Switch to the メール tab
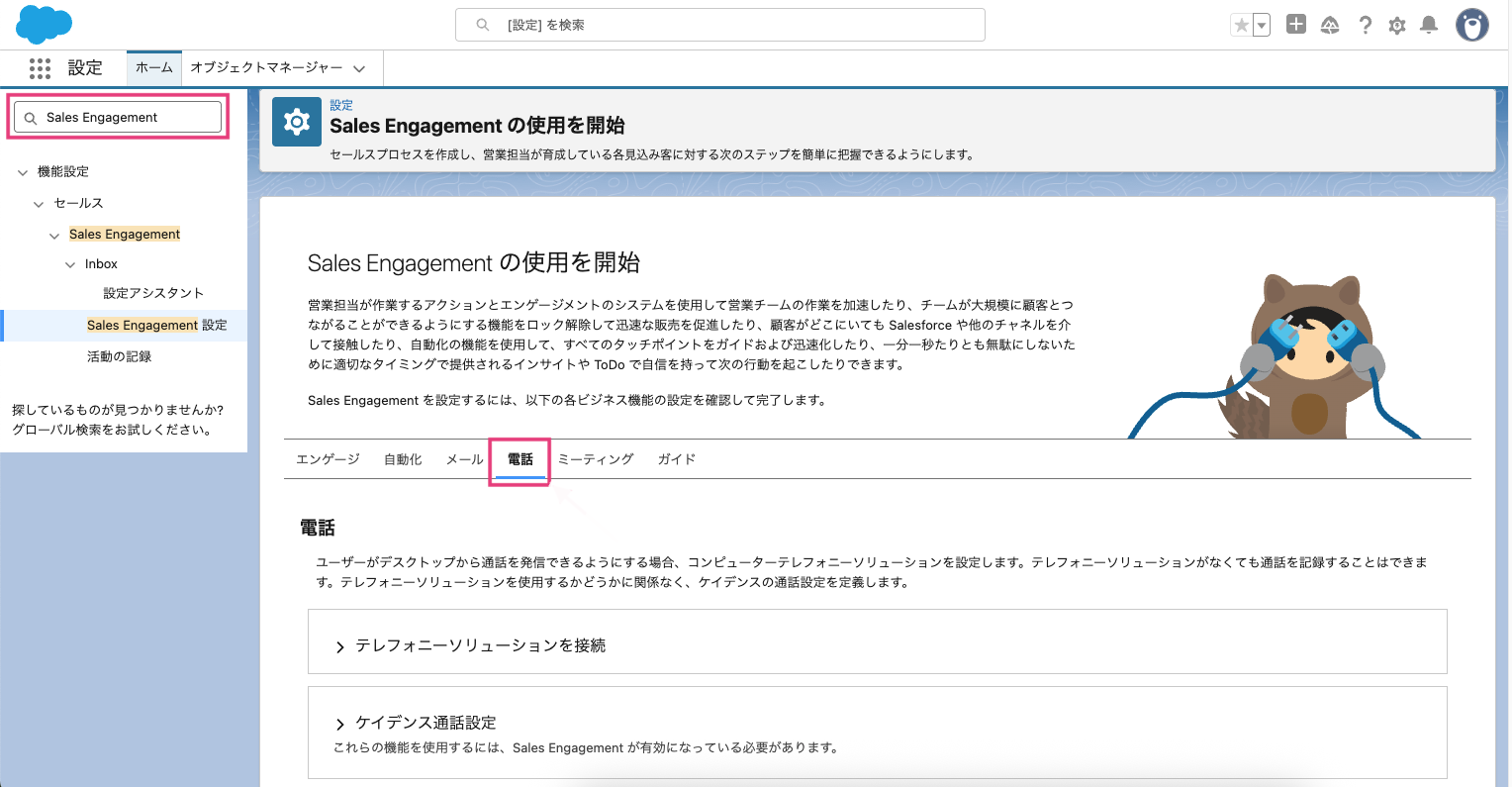The image size is (1512, 787). click(x=464, y=459)
